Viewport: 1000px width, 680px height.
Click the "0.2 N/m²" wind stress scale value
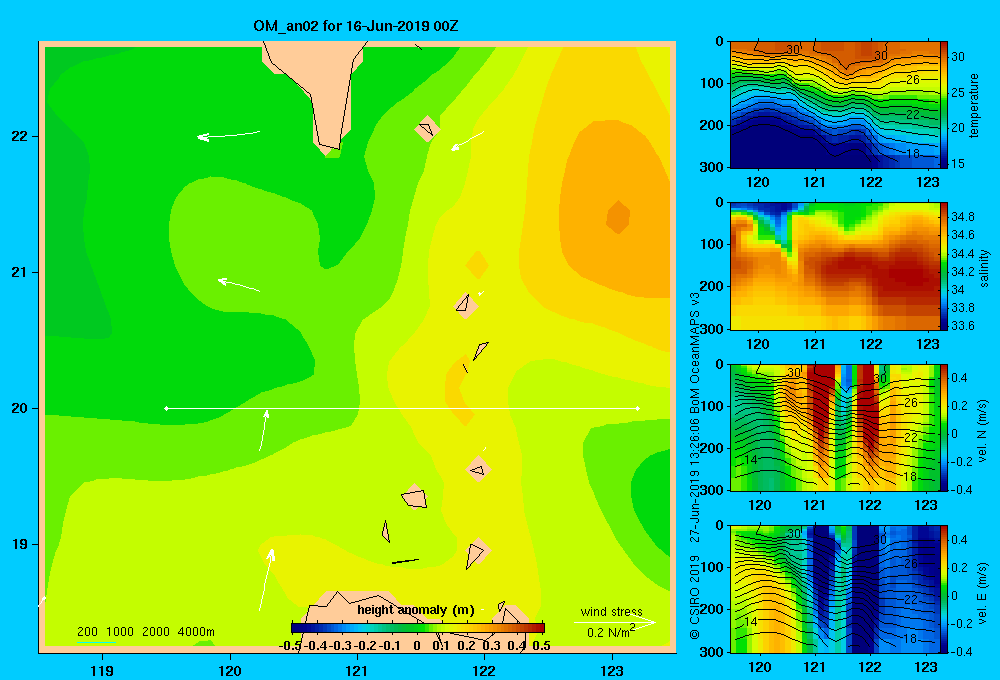point(611,632)
